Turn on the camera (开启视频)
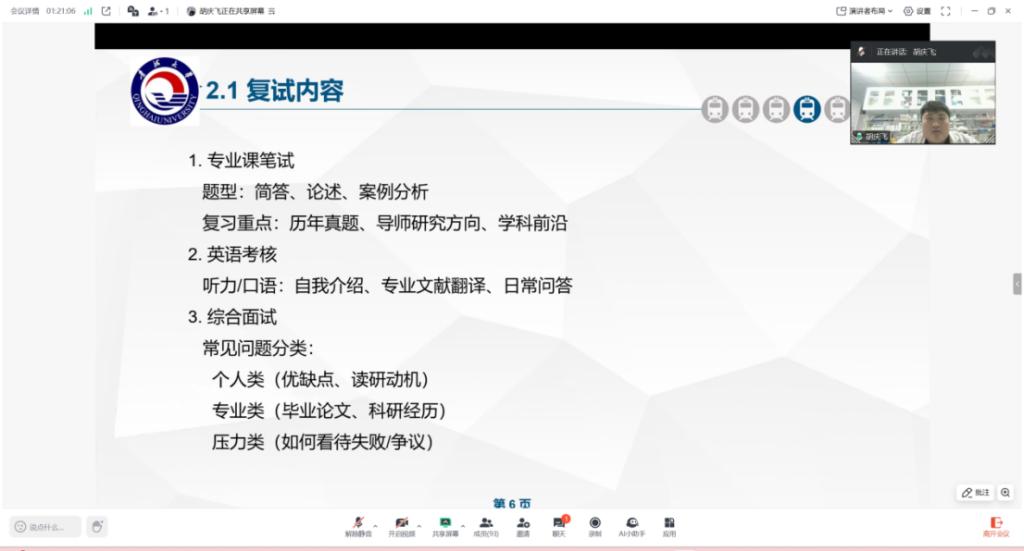The height and width of the screenshot is (551, 1024). (x=401, y=525)
